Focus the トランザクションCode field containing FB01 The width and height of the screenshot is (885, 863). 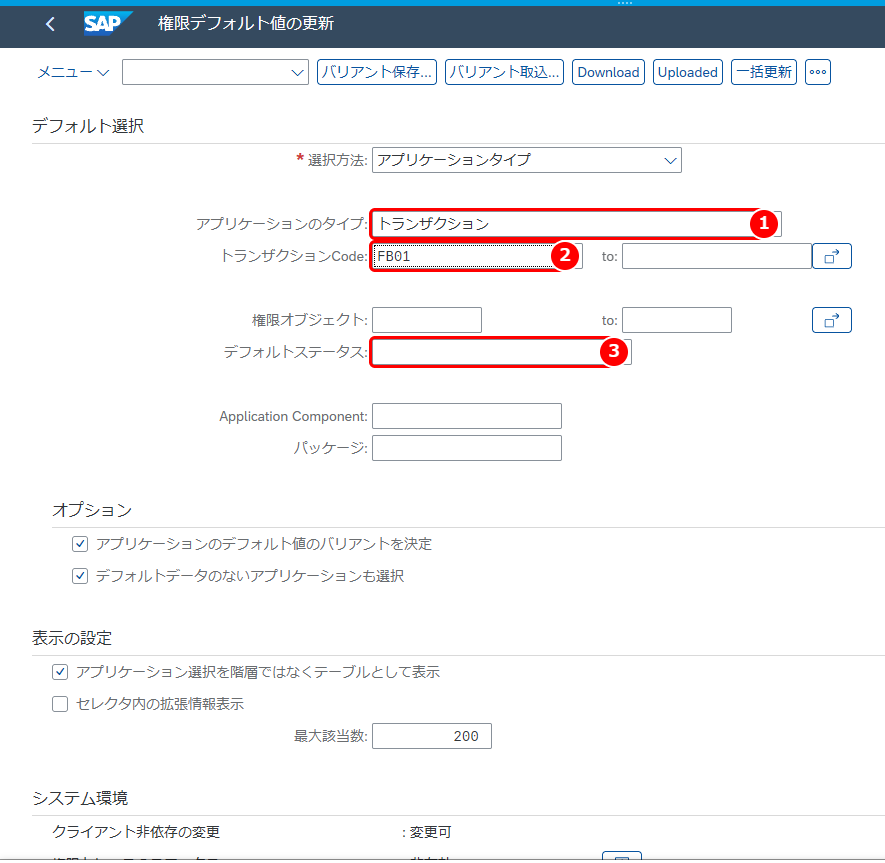click(x=477, y=256)
